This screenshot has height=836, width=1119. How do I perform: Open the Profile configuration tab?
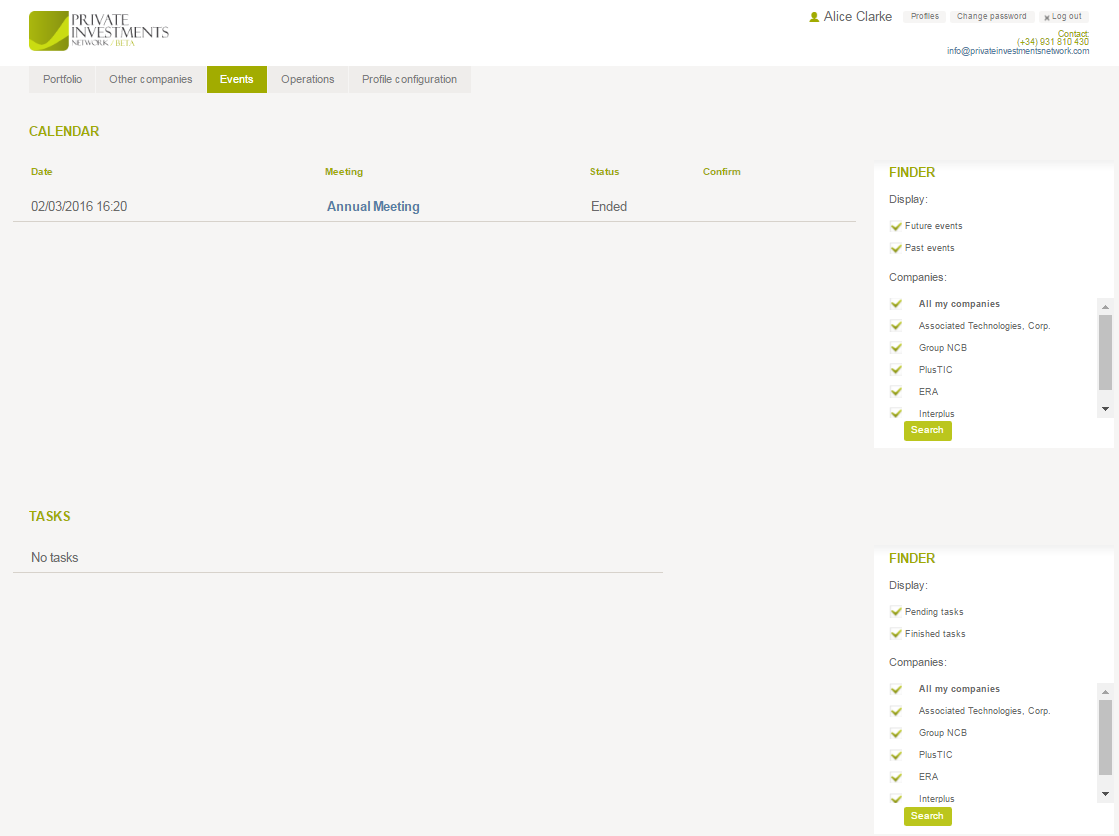pos(409,80)
